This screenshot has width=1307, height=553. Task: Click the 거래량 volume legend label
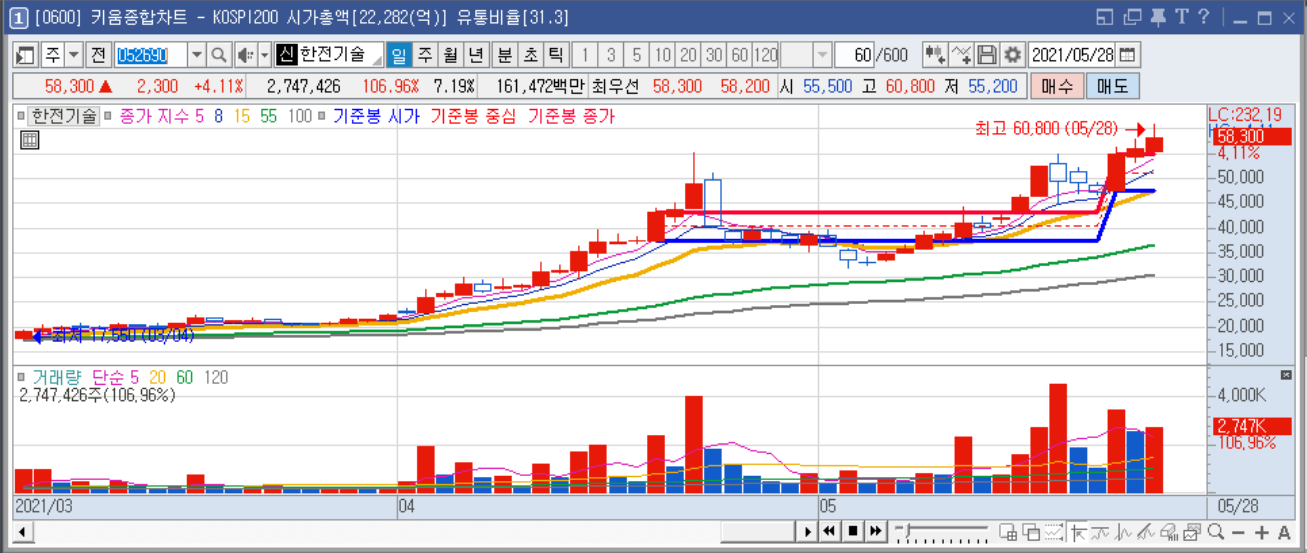point(57,377)
